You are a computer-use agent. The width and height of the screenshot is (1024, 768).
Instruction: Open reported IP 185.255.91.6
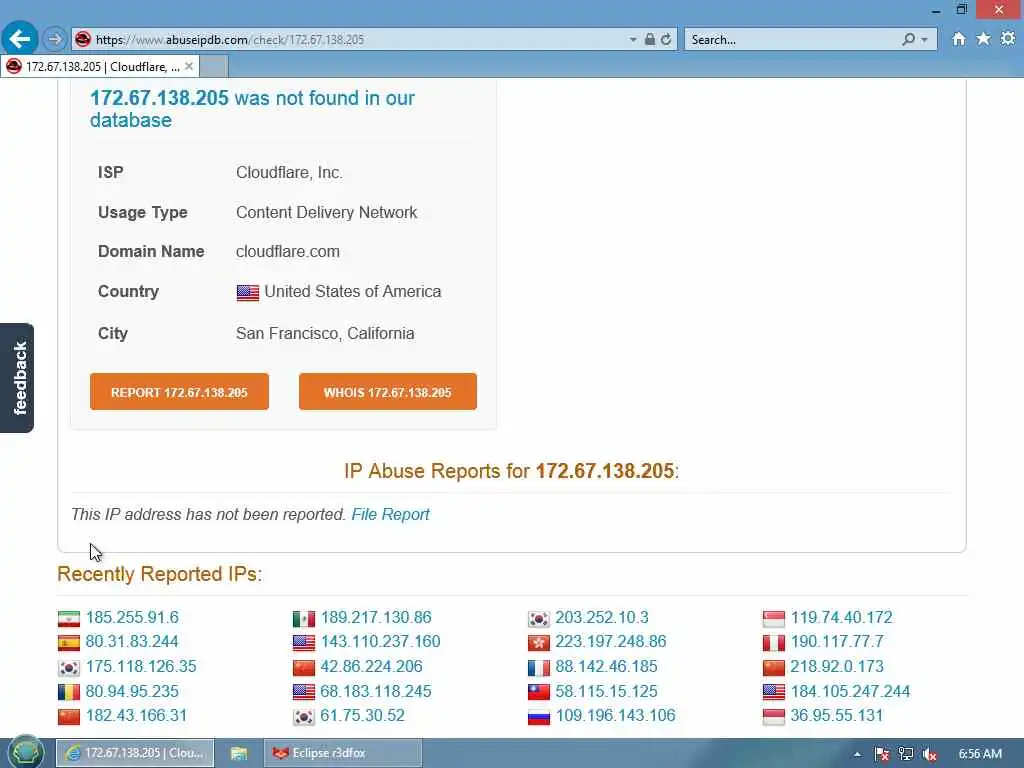(132, 617)
